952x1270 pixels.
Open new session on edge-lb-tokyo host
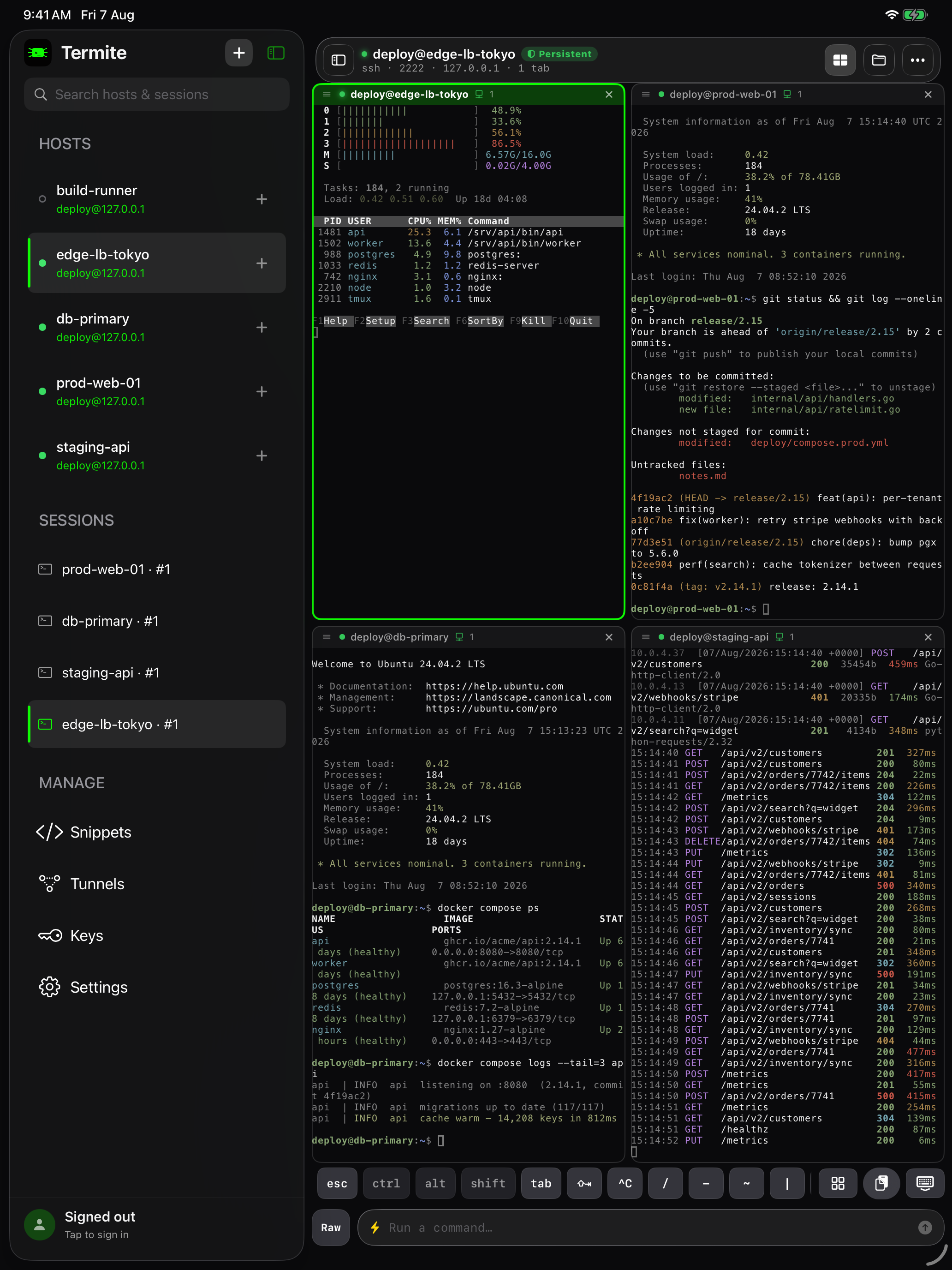tap(262, 264)
